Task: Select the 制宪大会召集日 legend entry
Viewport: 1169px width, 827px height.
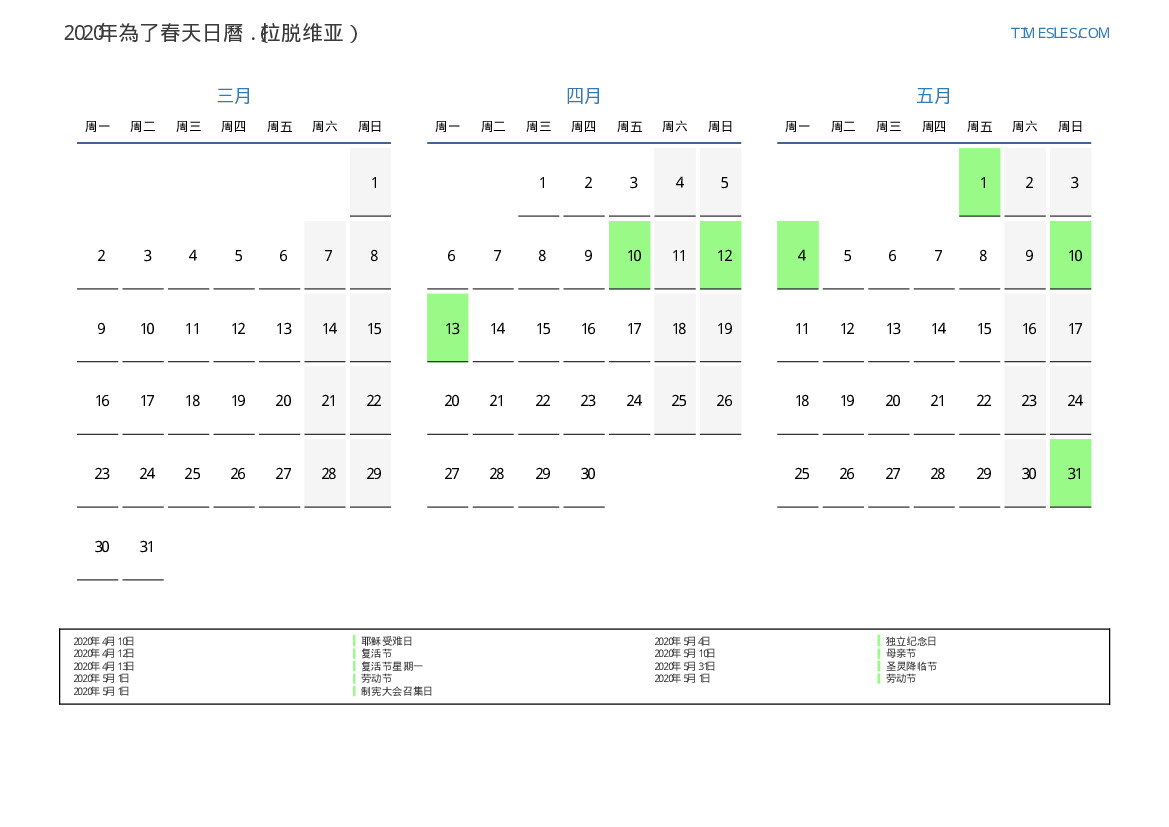Action: click(x=397, y=691)
